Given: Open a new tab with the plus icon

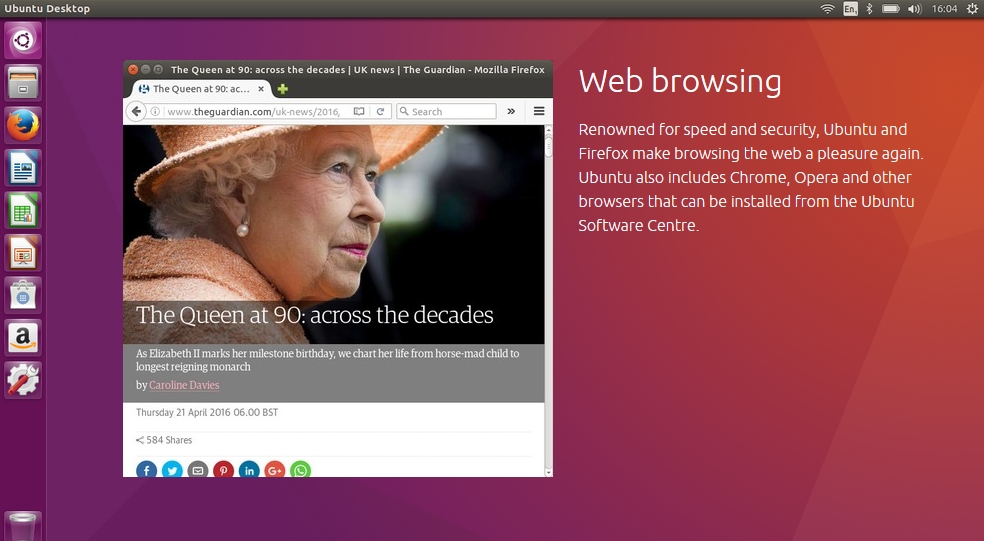Looking at the screenshot, I should coord(283,89).
